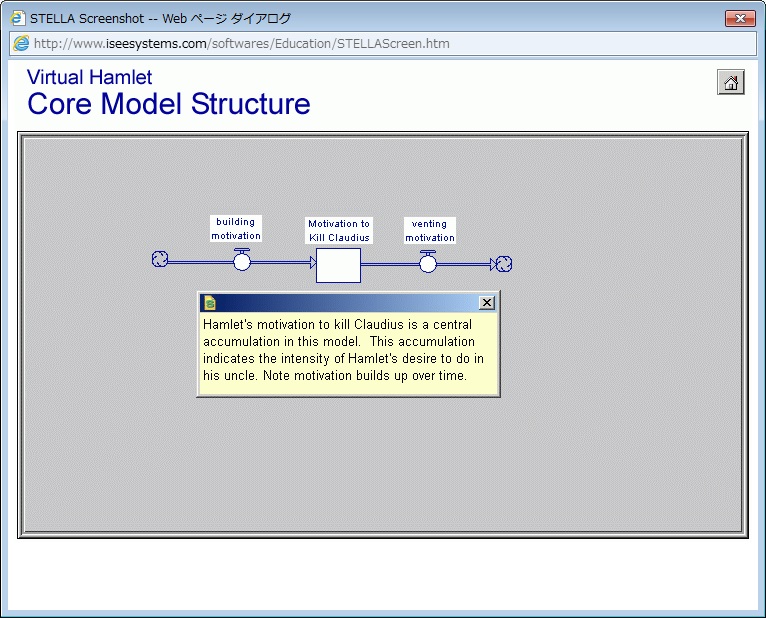Image resolution: width=766 pixels, height=618 pixels.
Task: Click the outflow arrowhead before the sink cloud
Action: tap(493, 264)
